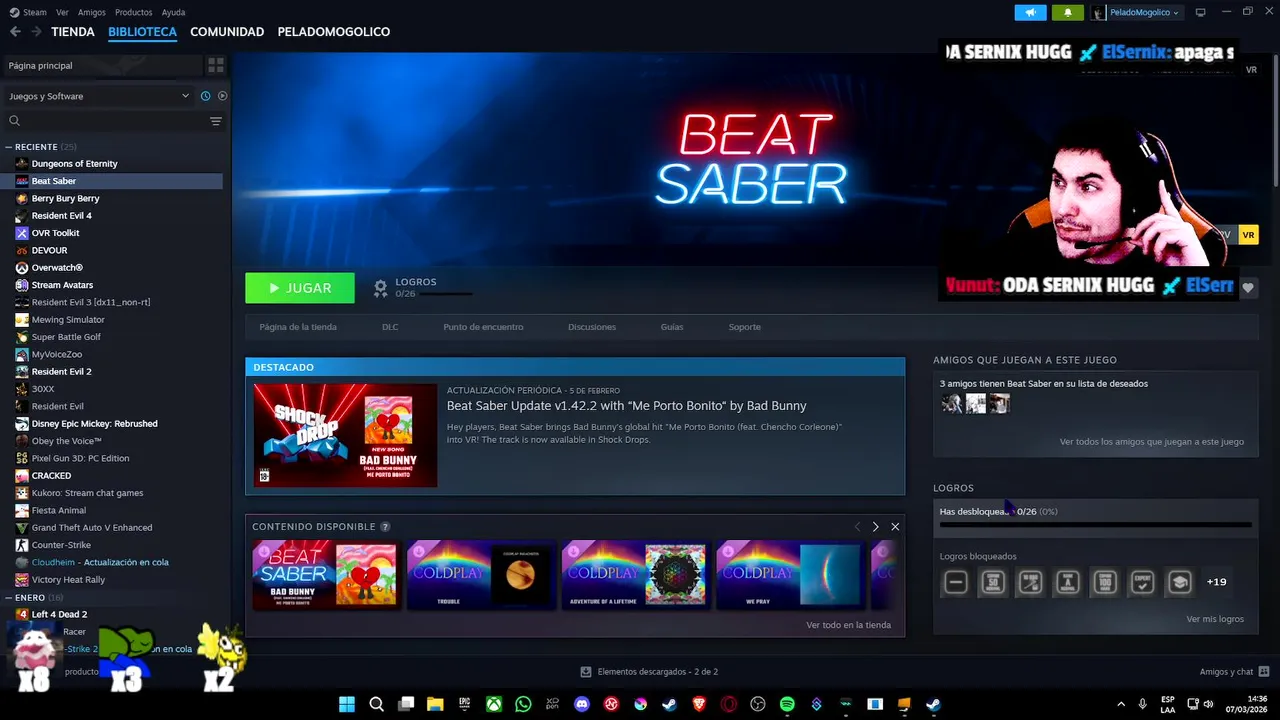1280x720 pixels.
Task: Click Ver todos los amigos que juegan link
Action: [x=1152, y=441]
